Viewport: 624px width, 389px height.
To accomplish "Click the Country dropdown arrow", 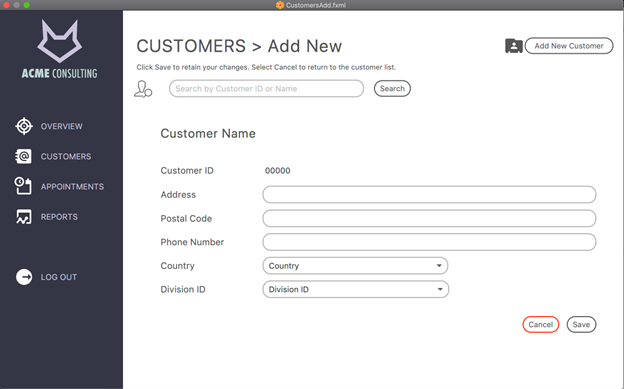I will (x=439, y=266).
